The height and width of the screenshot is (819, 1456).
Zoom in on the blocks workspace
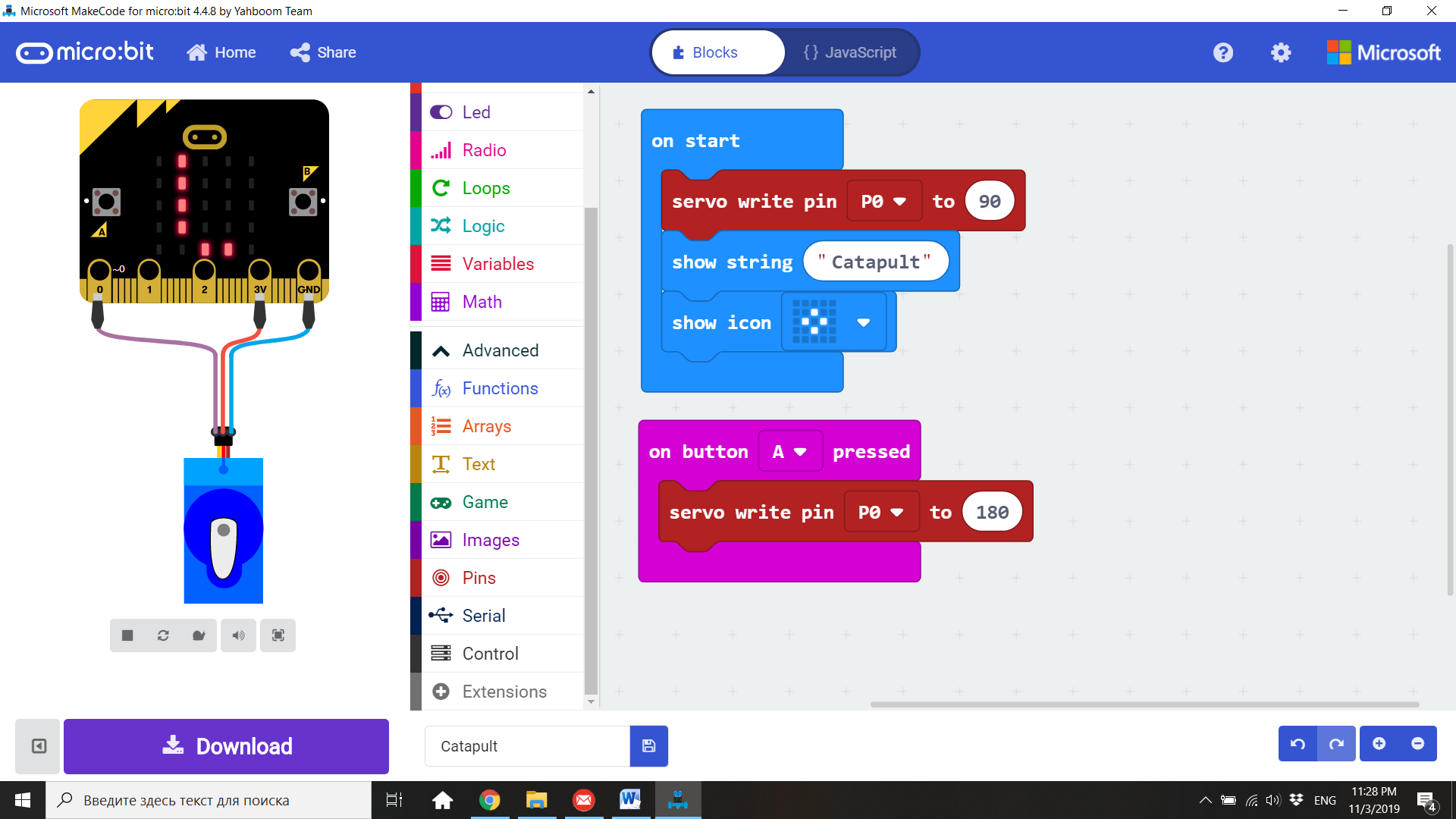(x=1379, y=744)
